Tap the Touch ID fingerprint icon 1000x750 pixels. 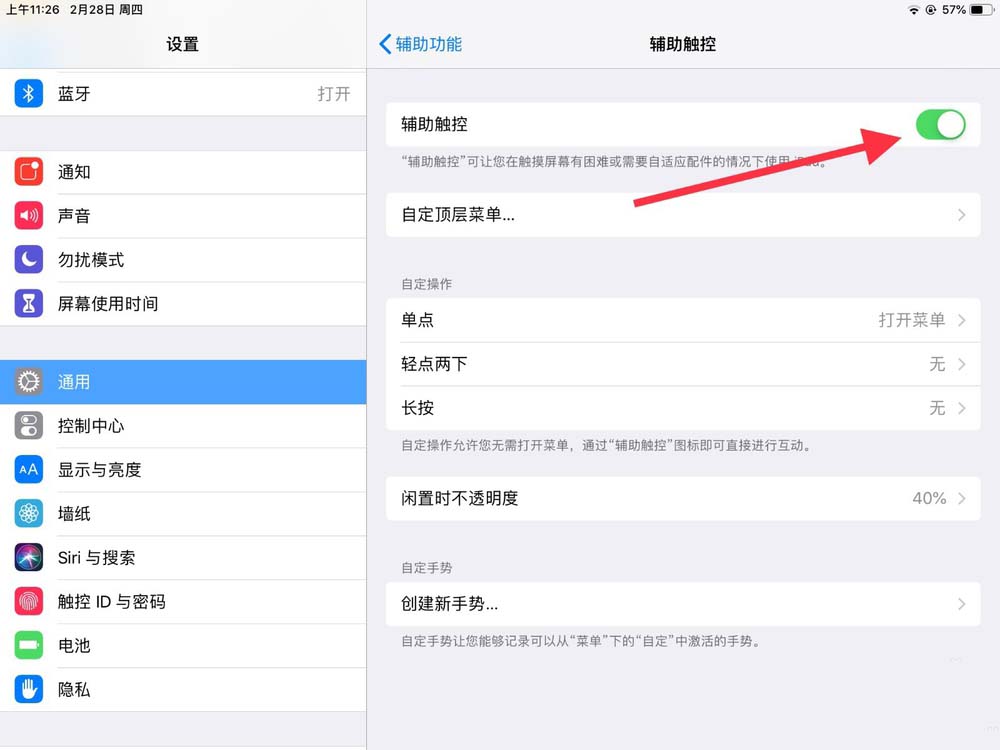29,602
